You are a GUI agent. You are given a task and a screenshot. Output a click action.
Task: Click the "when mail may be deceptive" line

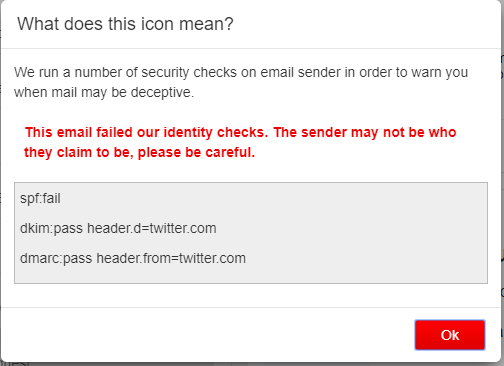(x=104, y=92)
